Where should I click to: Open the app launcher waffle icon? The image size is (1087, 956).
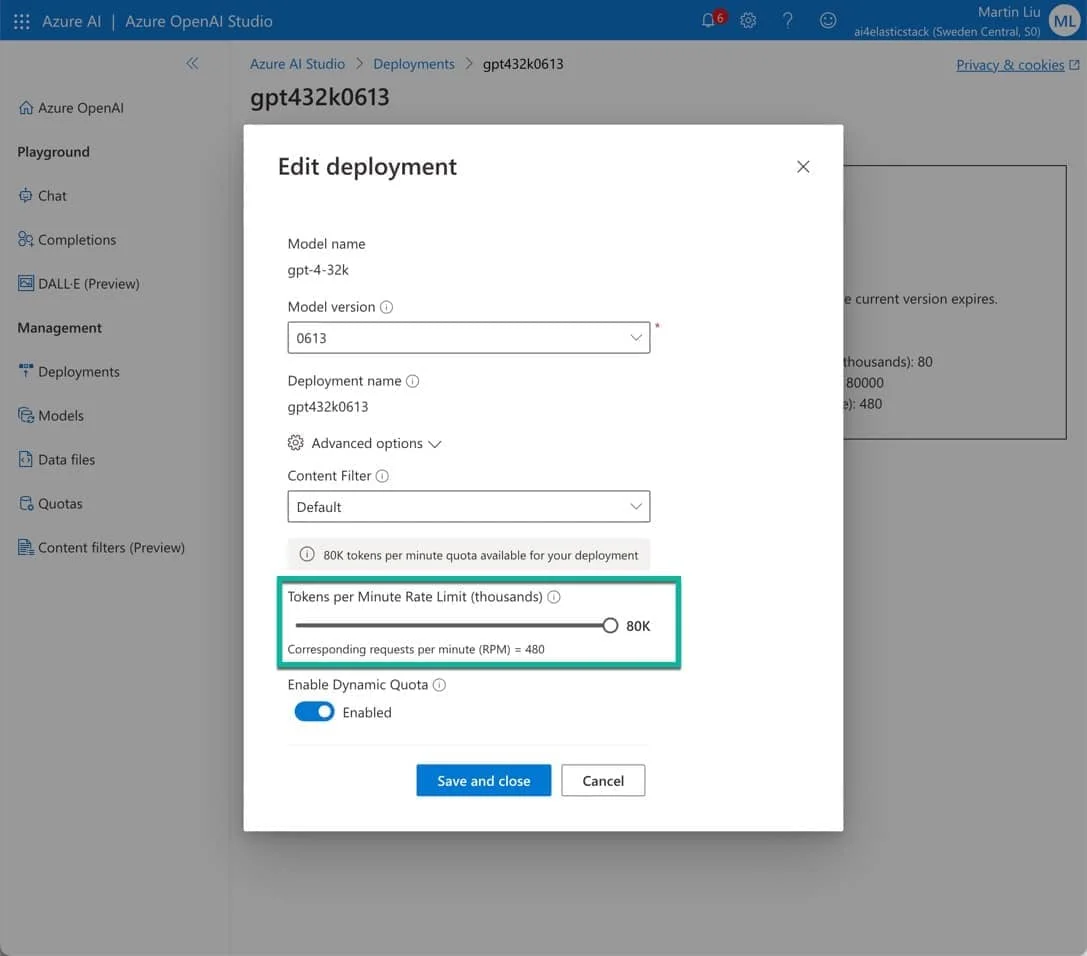tap(21, 21)
